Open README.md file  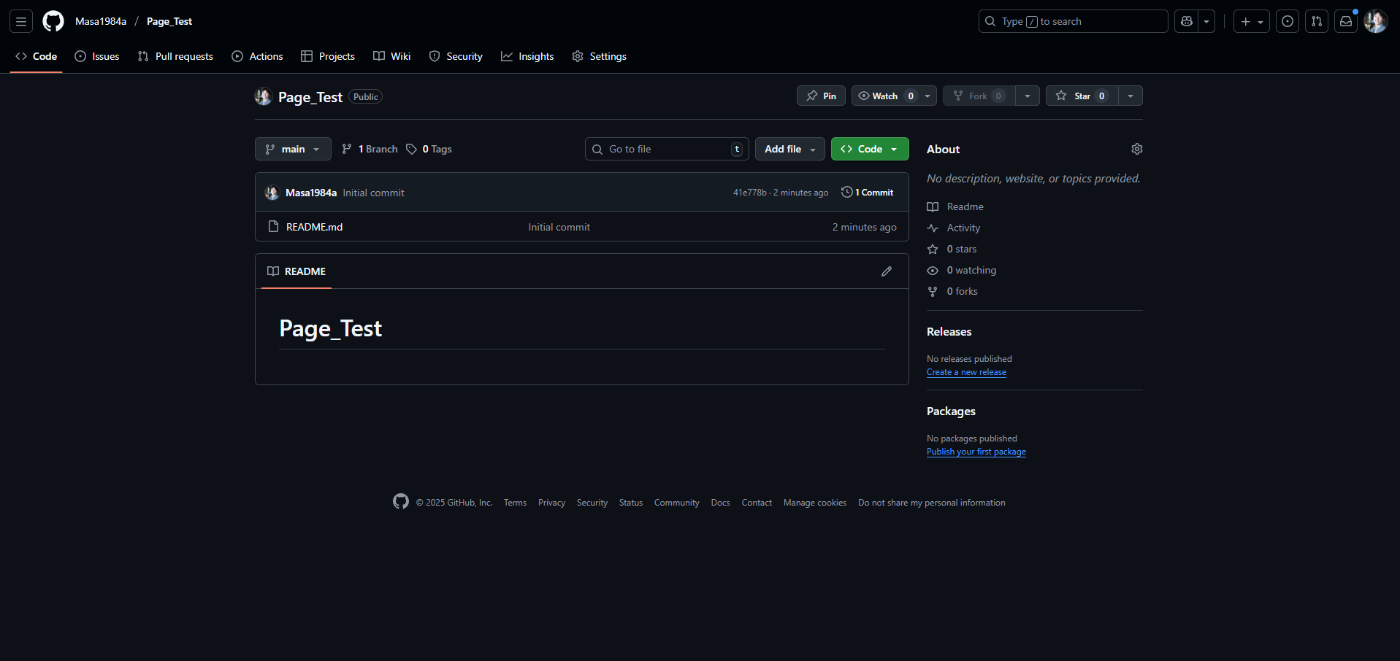[314, 227]
